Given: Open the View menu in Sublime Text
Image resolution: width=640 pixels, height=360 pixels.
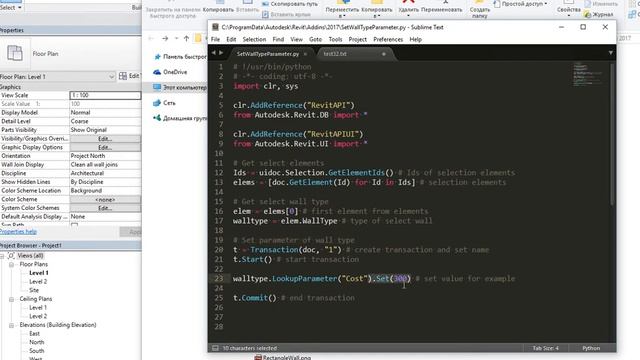Looking at the screenshot, I should [296, 40].
